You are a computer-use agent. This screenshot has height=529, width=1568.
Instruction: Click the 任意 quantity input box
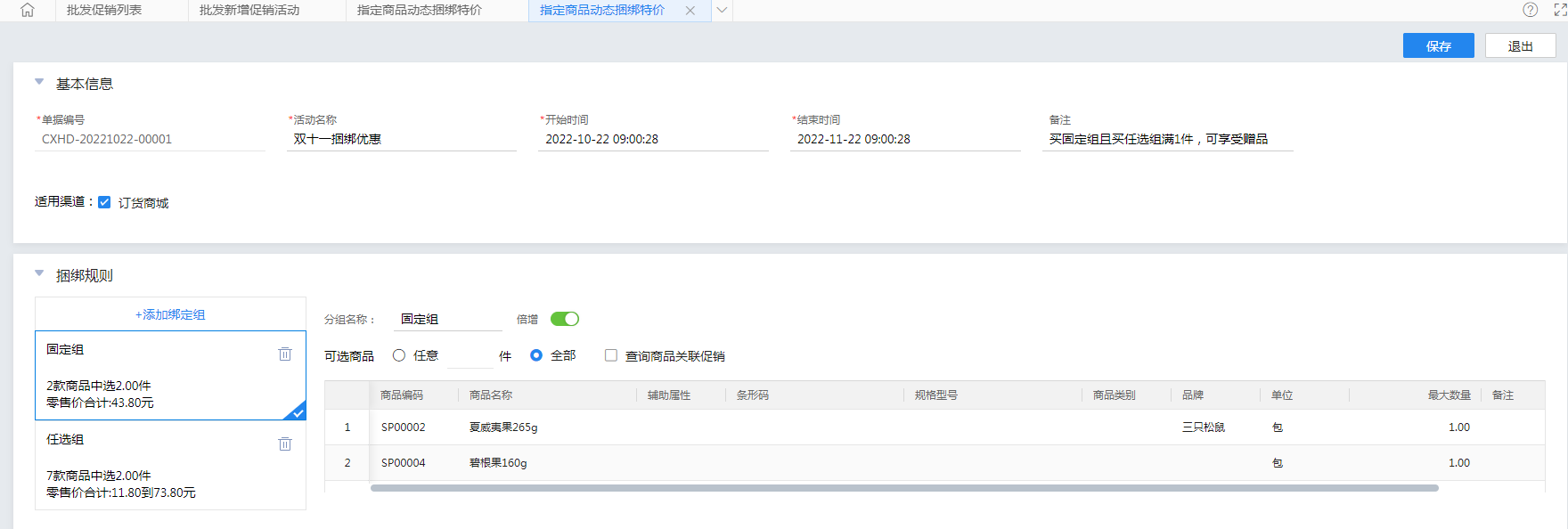pyautogui.click(x=470, y=356)
